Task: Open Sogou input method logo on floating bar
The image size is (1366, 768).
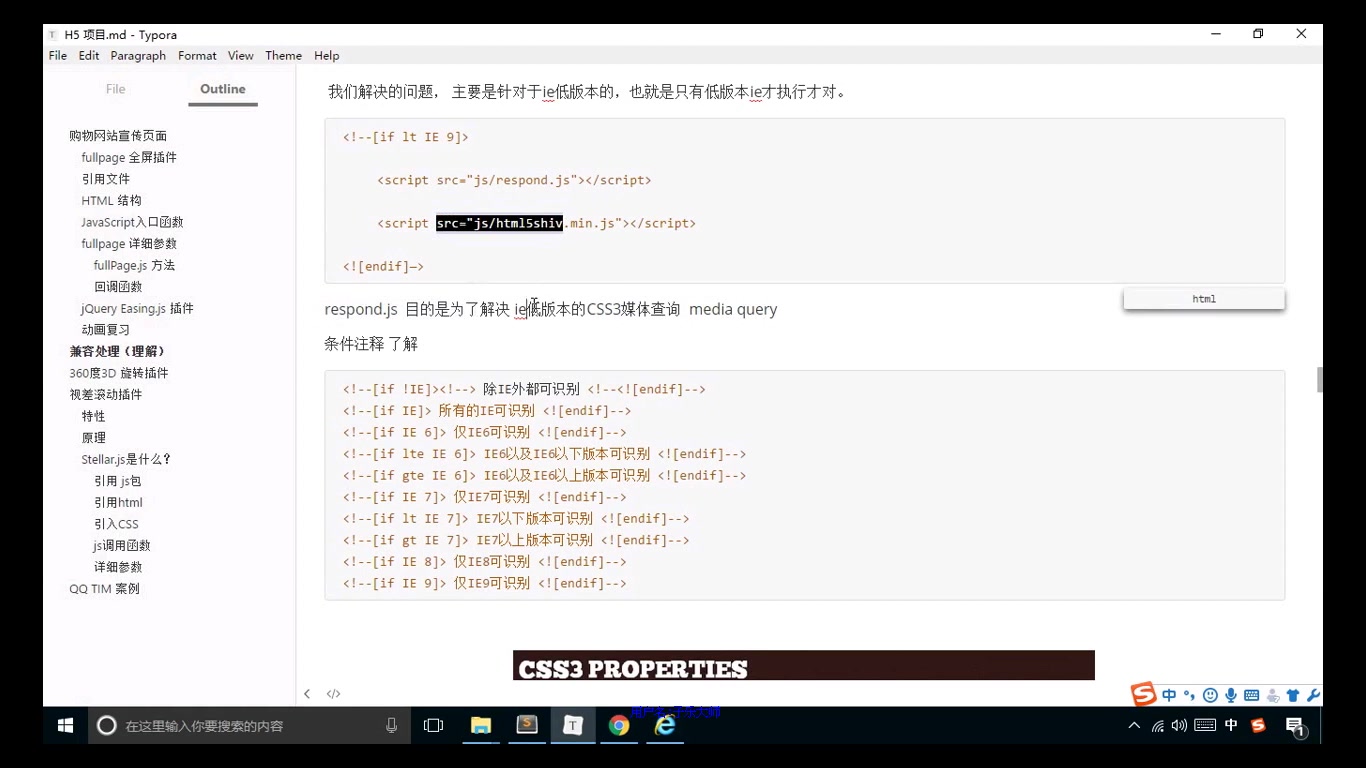Action: coord(1144,694)
